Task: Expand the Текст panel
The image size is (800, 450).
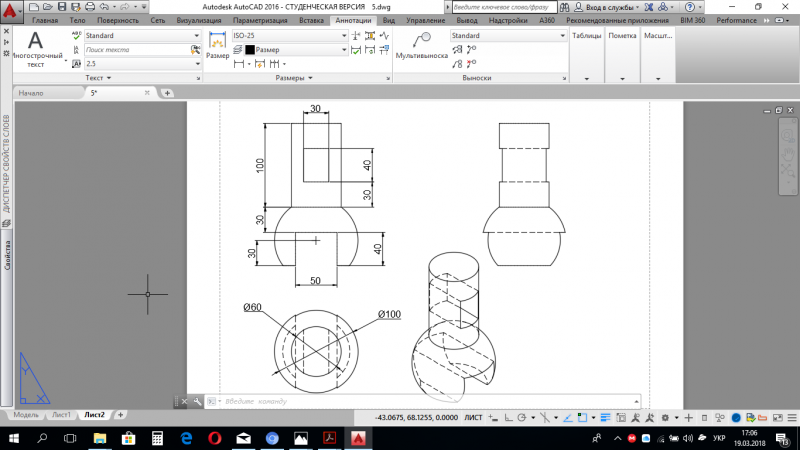Action: click(98, 78)
